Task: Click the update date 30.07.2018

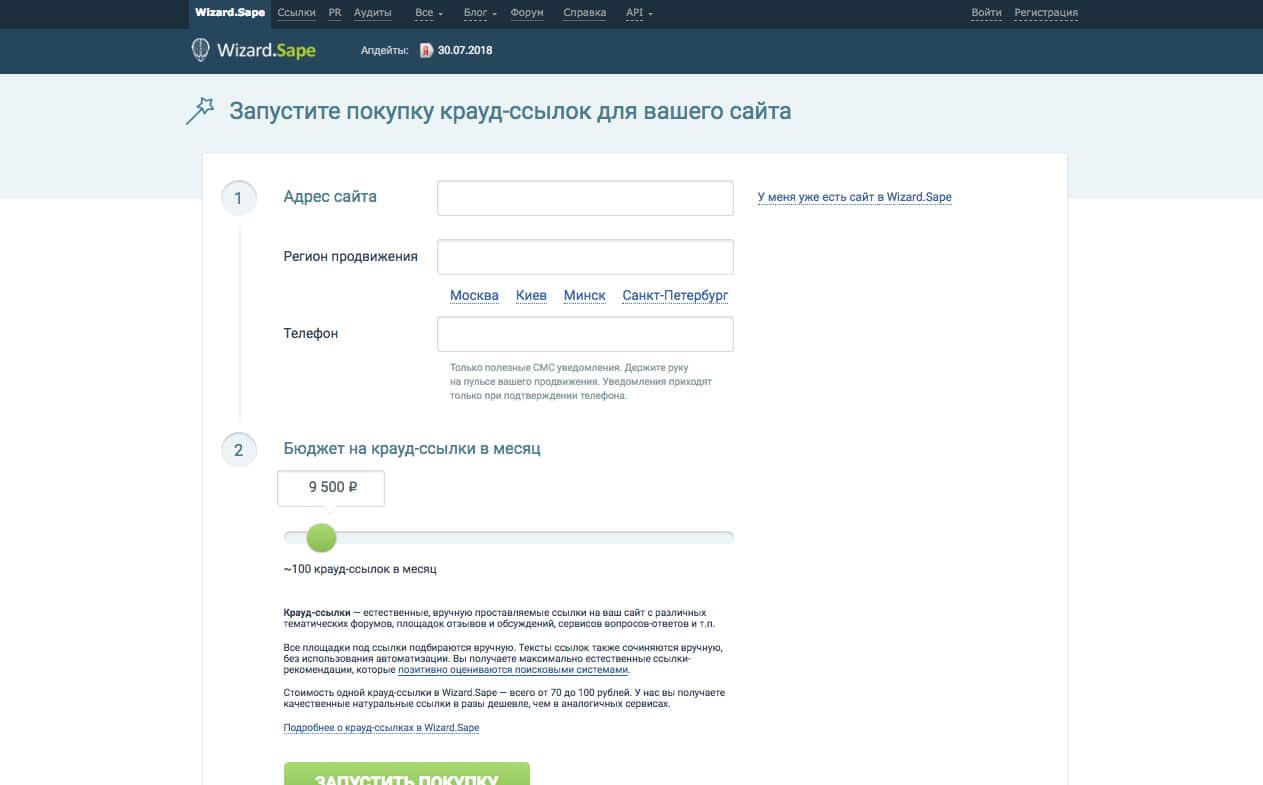Action: (465, 50)
